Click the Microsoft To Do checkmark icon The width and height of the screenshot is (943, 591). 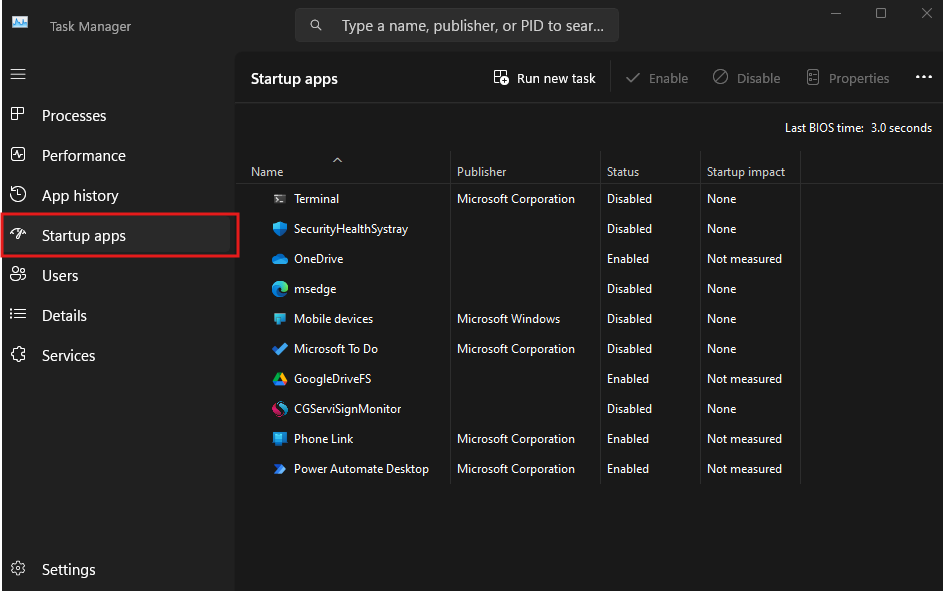click(280, 349)
